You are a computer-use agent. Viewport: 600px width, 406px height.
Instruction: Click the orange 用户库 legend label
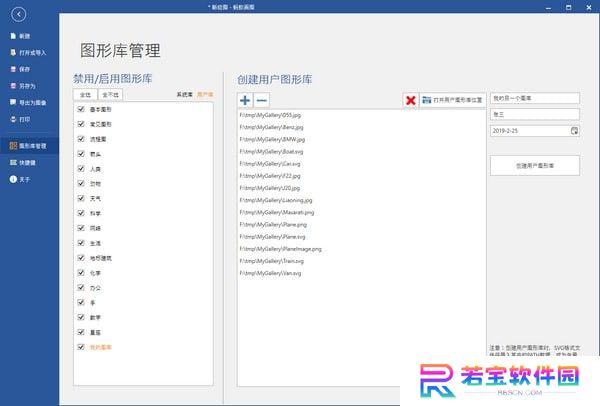click(205, 95)
